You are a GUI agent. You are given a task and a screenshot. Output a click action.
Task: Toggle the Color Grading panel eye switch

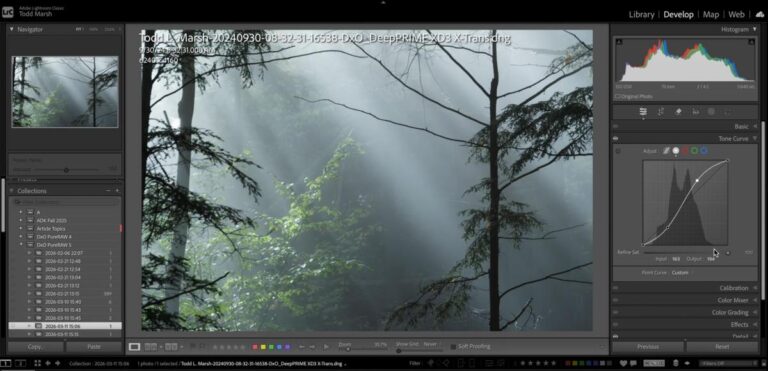click(616, 312)
